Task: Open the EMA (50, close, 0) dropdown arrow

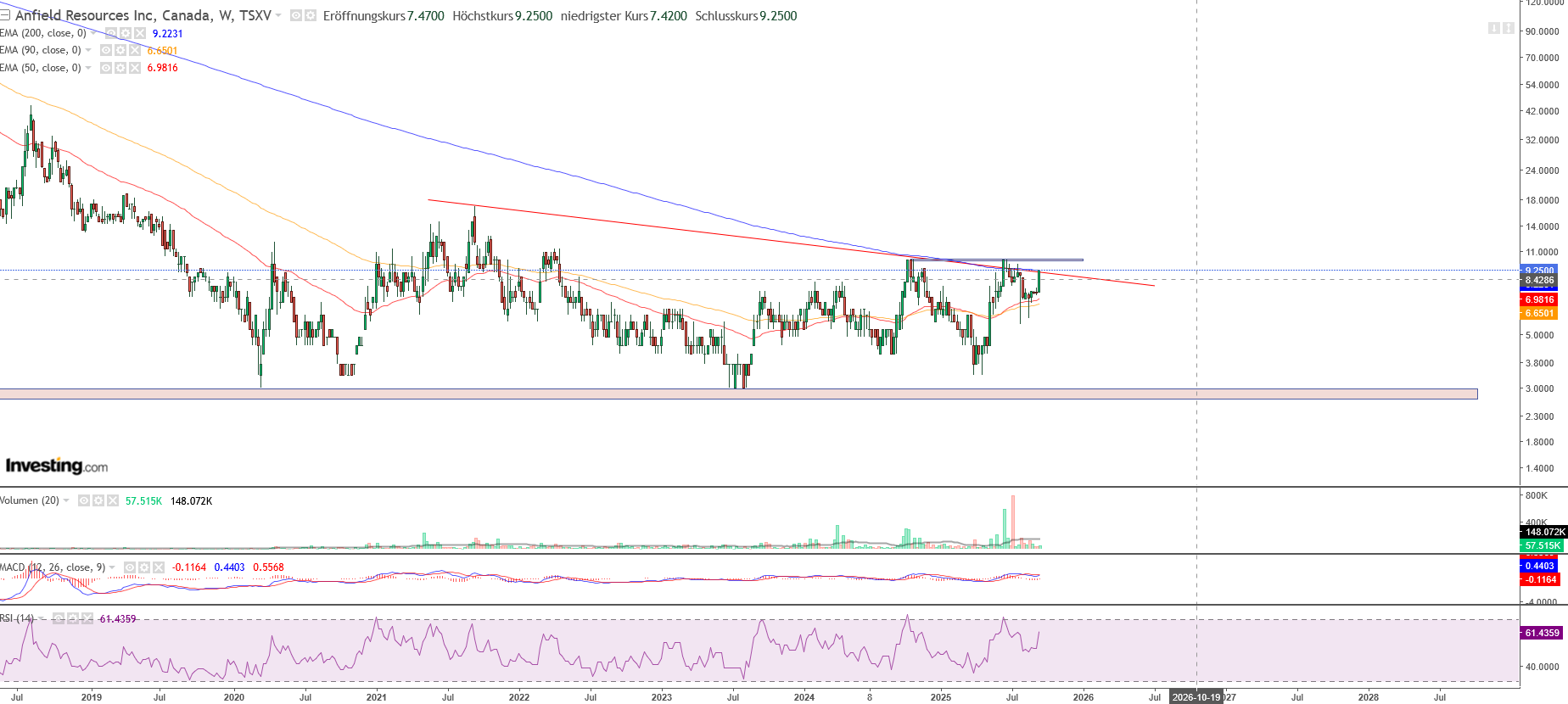Action: point(88,68)
